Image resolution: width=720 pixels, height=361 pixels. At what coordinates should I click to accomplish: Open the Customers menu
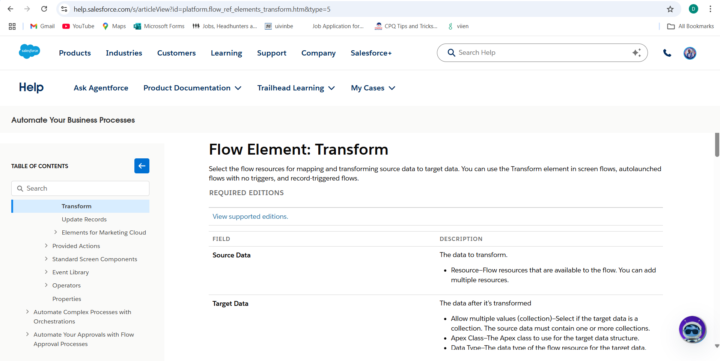(176, 53)
